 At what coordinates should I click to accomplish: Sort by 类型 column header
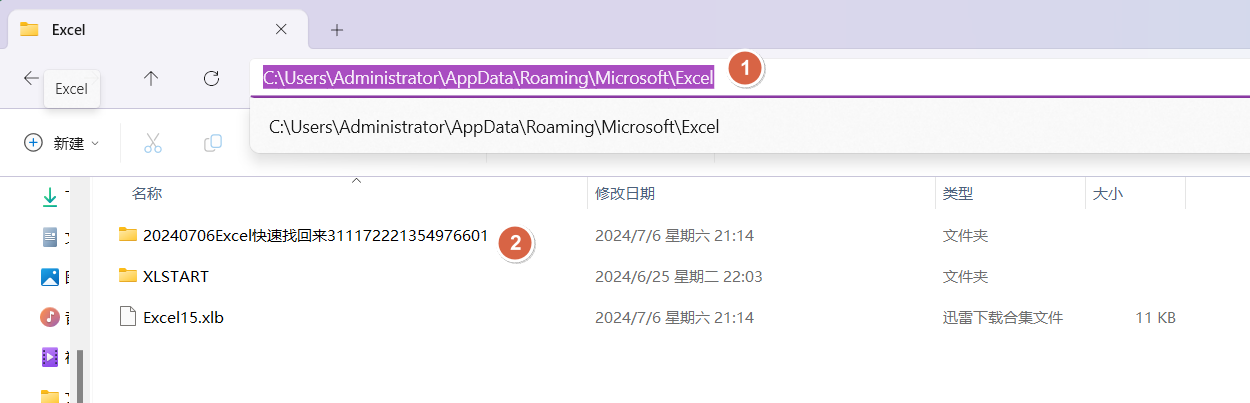pyautogui.click(x=958, y=193)
